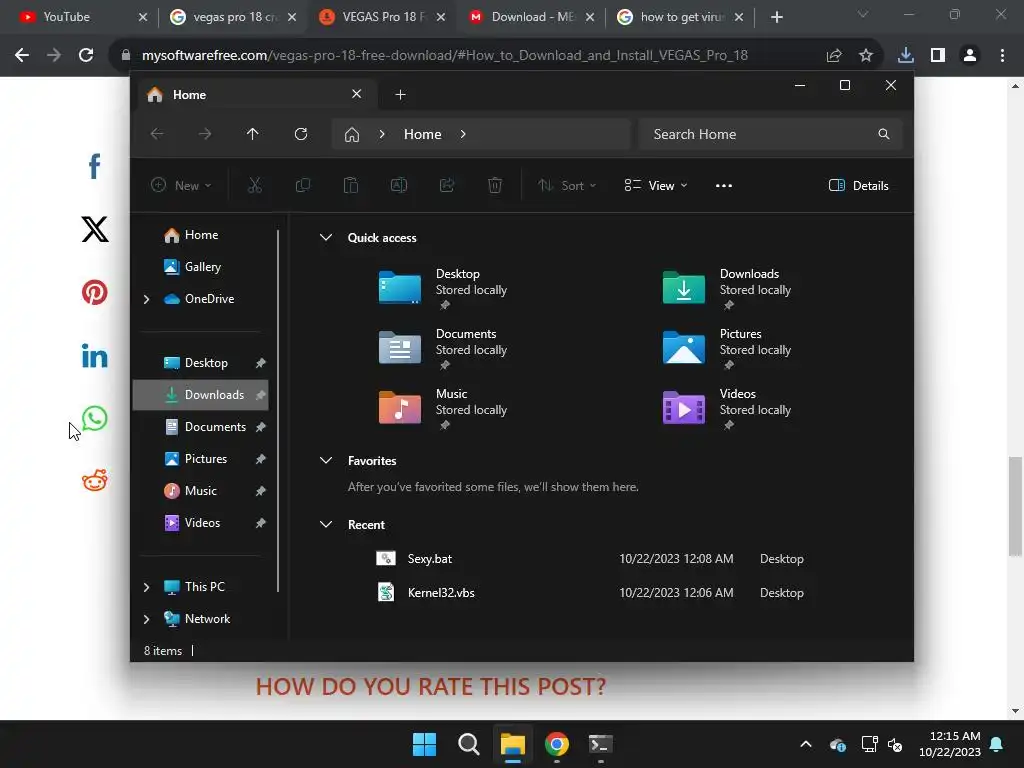
Task: Open Chrome side panel icon
Action: [x=938, y=56]
